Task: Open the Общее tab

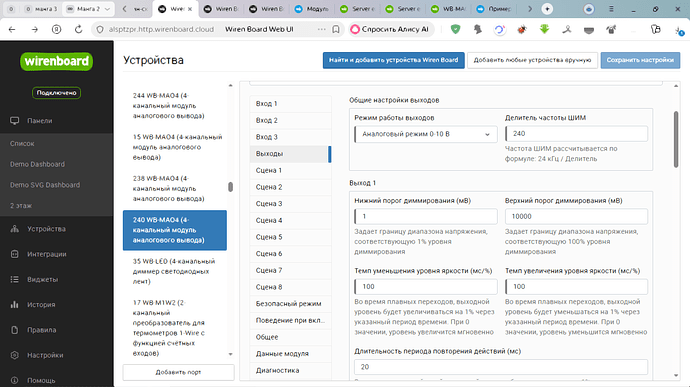Action: pyautogui.click(x=290, y=337)
